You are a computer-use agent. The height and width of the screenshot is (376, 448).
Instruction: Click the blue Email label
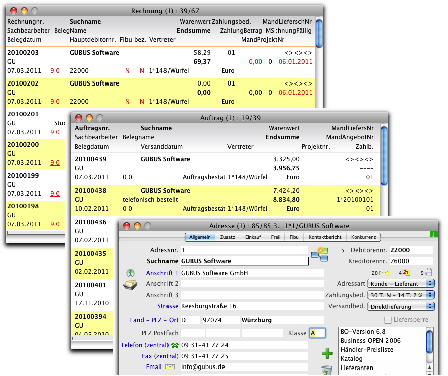[153, 367]
